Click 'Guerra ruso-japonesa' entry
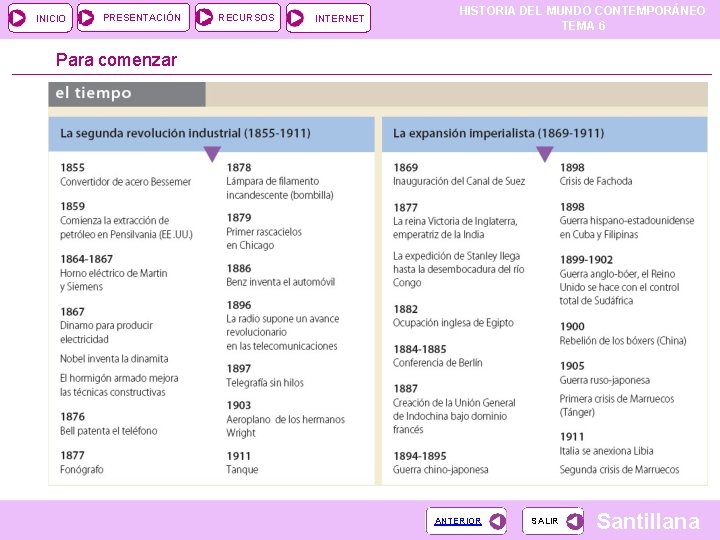The image size is (720, 540). coord(605,380)
